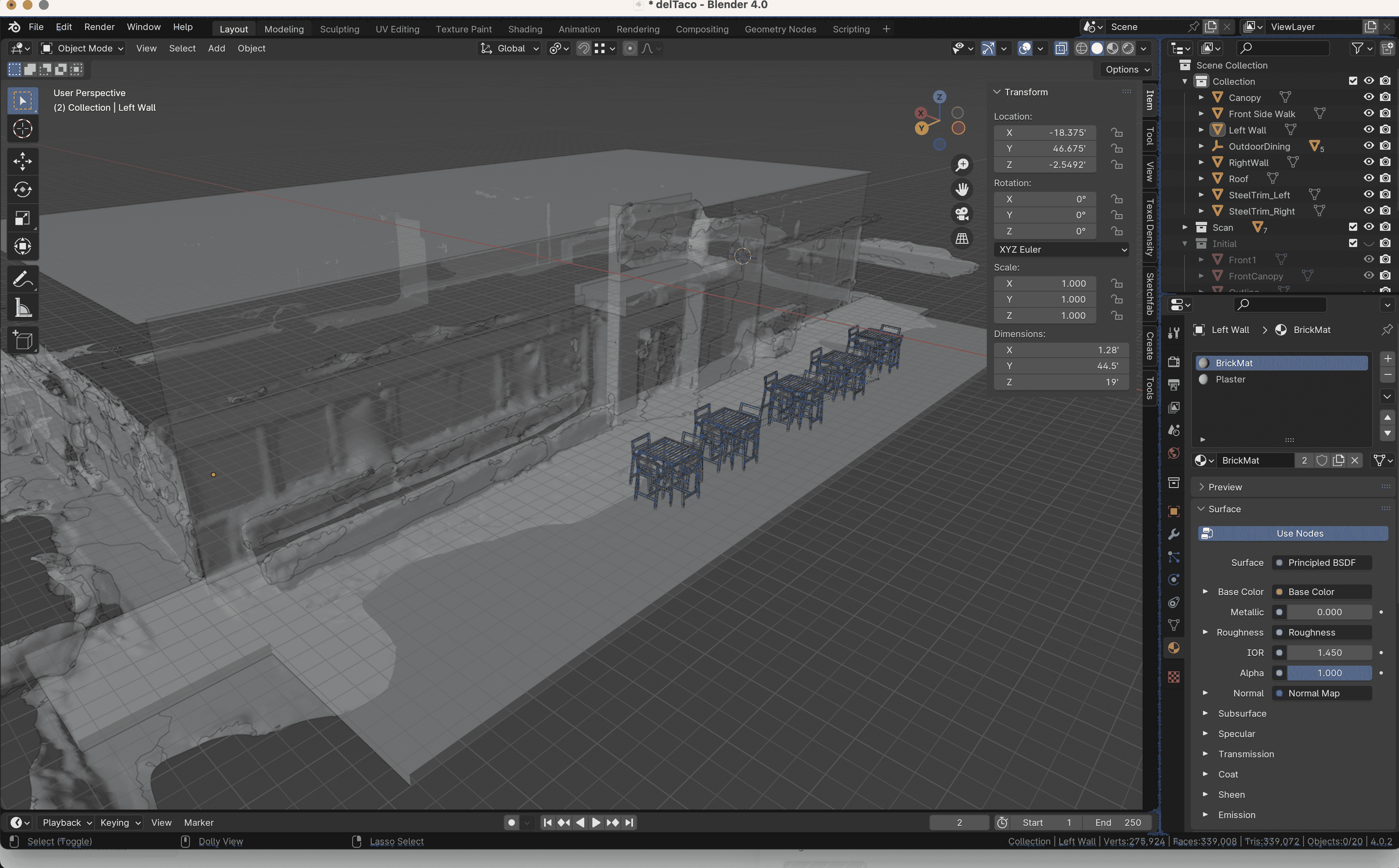Select the Annotate tool

[x=22, y=279]
